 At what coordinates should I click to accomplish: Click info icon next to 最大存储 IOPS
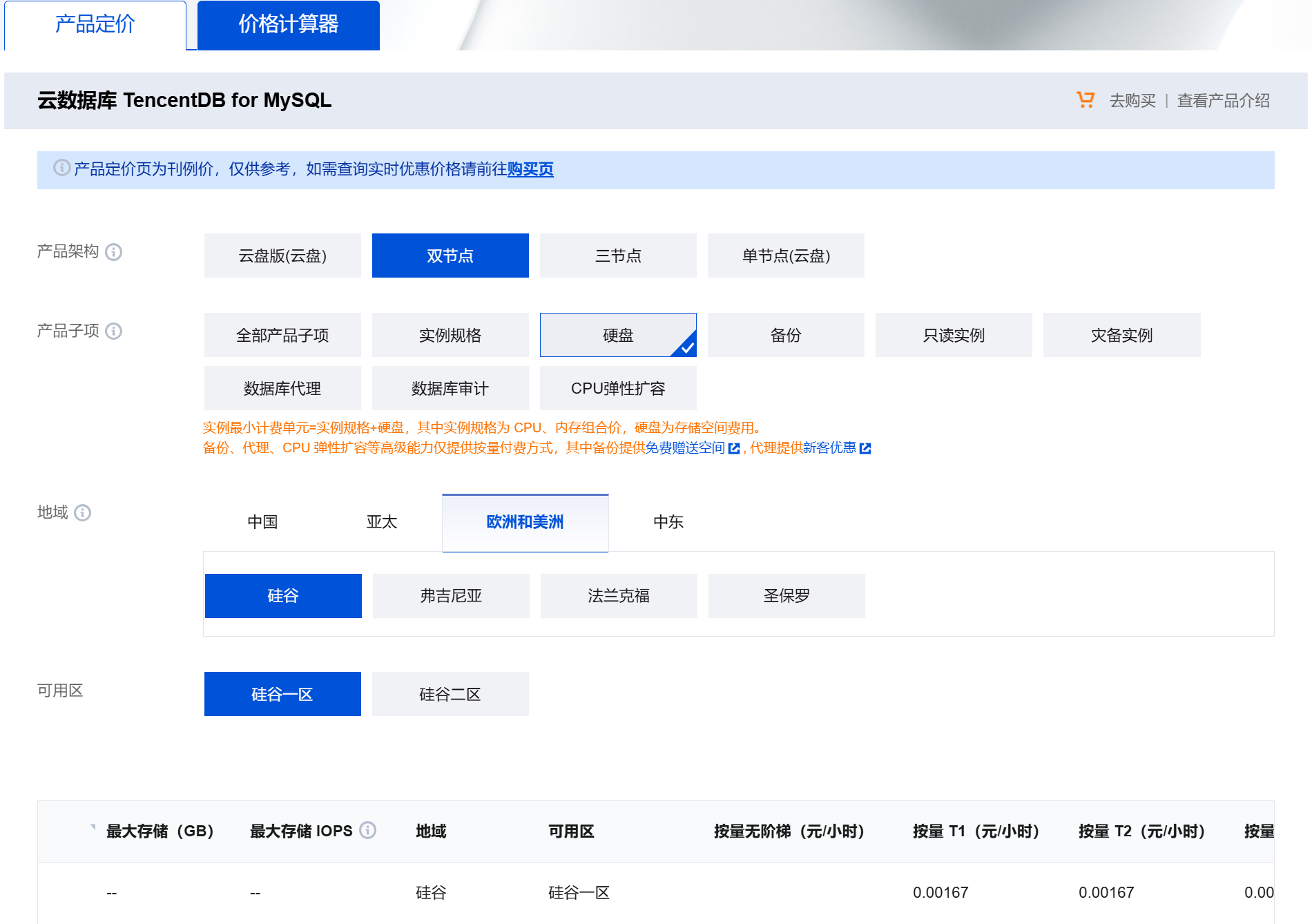pos(368,830)
